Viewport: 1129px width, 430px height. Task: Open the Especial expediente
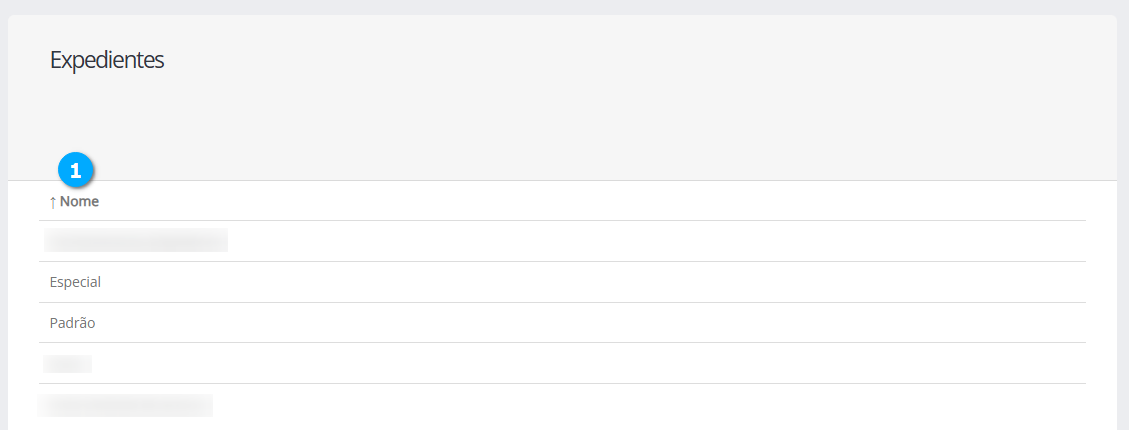[x=75, y=282]
